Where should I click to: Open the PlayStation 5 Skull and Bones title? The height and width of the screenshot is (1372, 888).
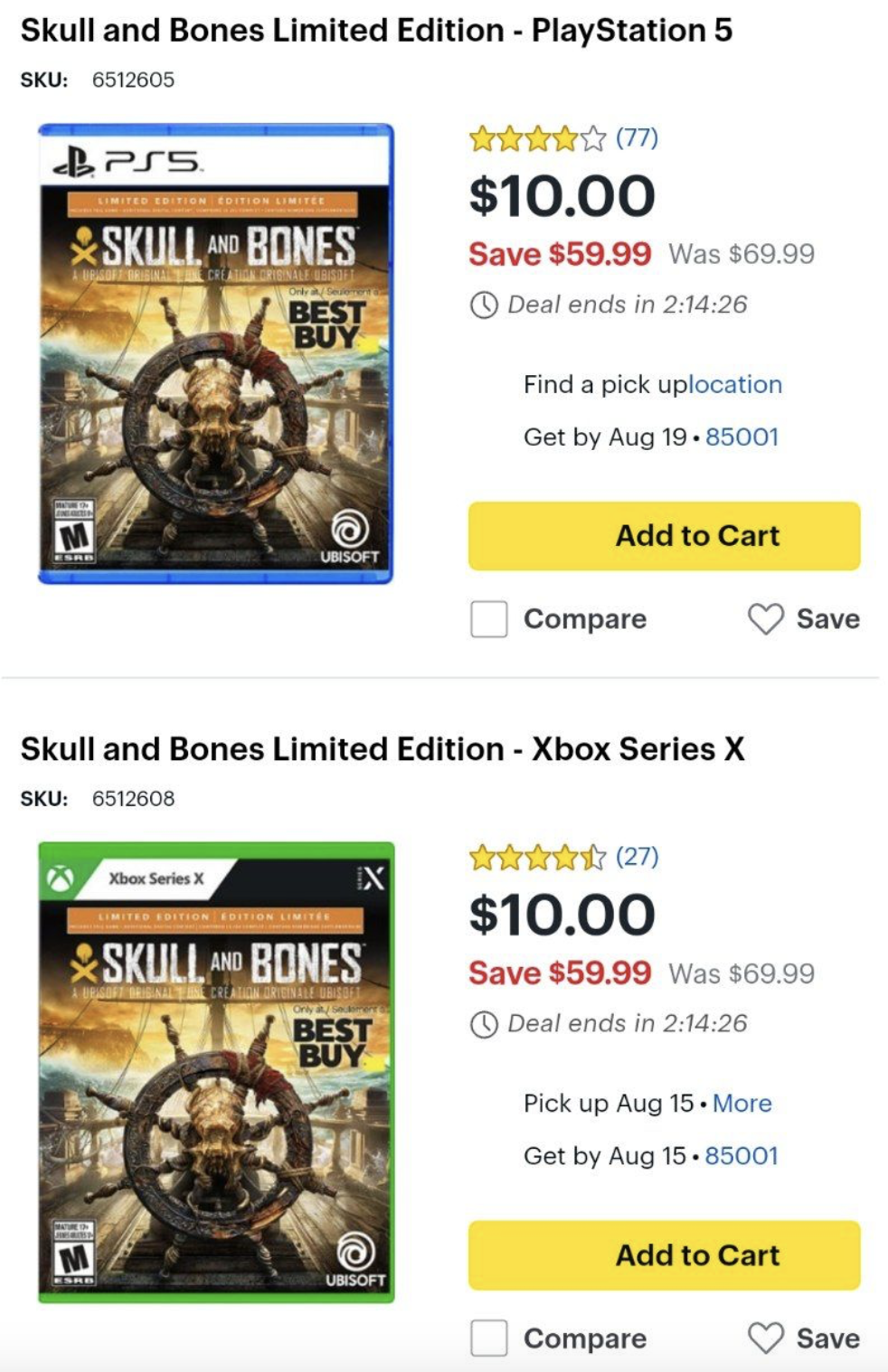pyautogui.click(x=376, y=31)
